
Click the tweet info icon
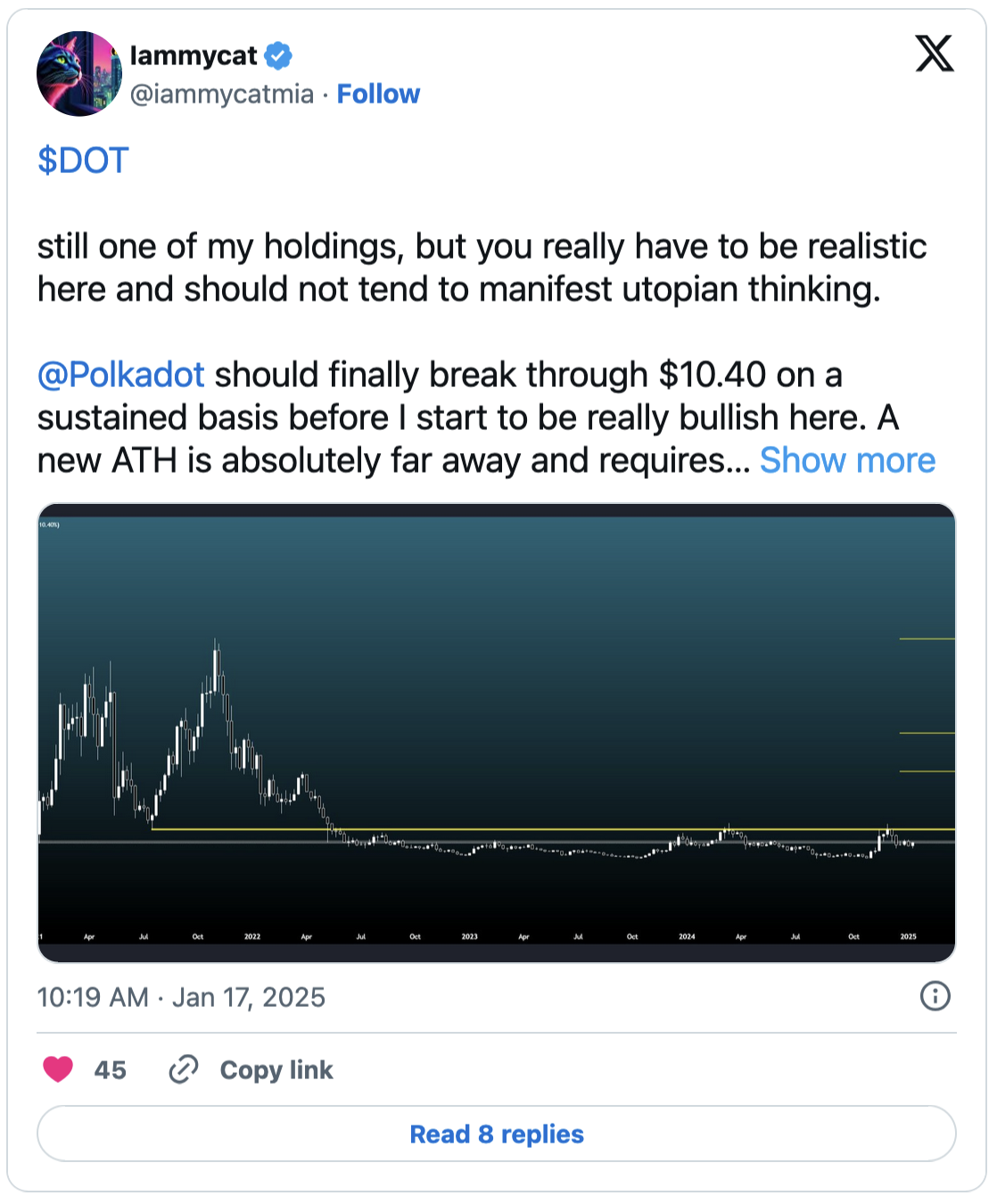point(935,995)
